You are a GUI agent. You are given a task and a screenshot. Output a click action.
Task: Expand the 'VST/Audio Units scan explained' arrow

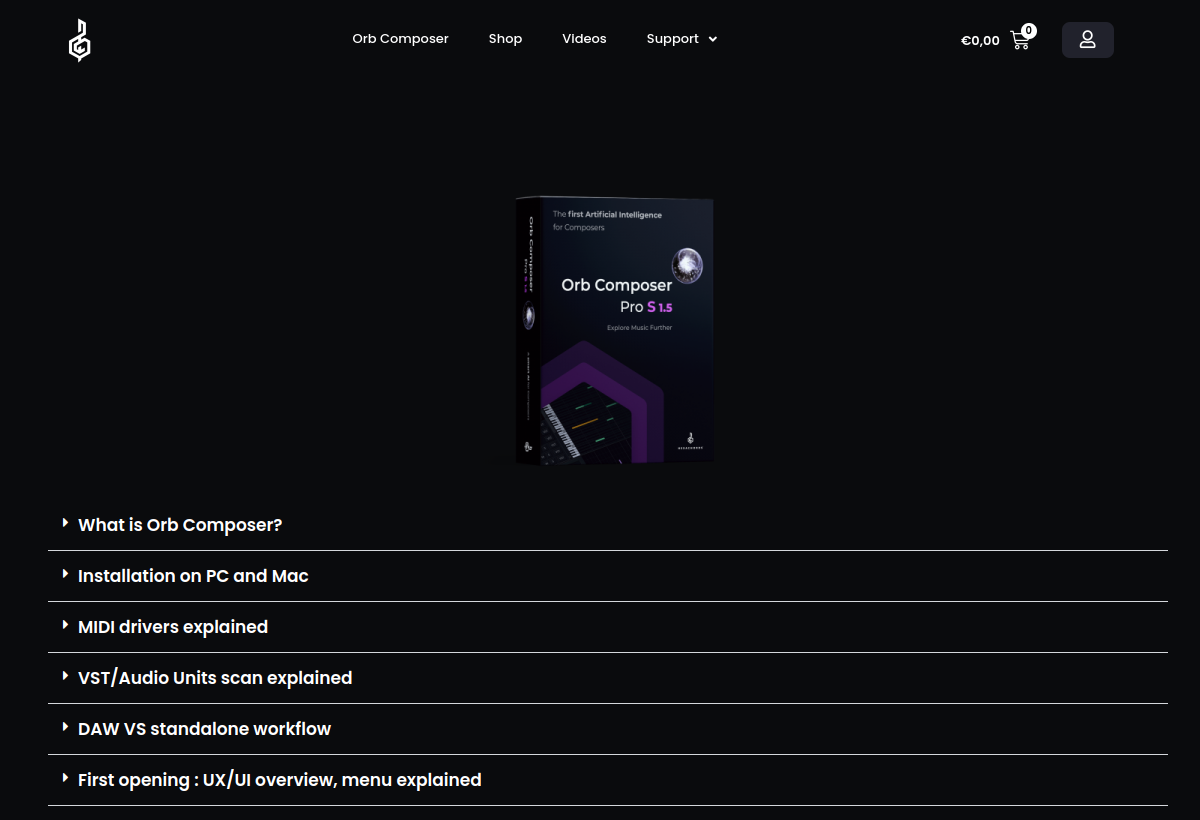coord(65,676)
